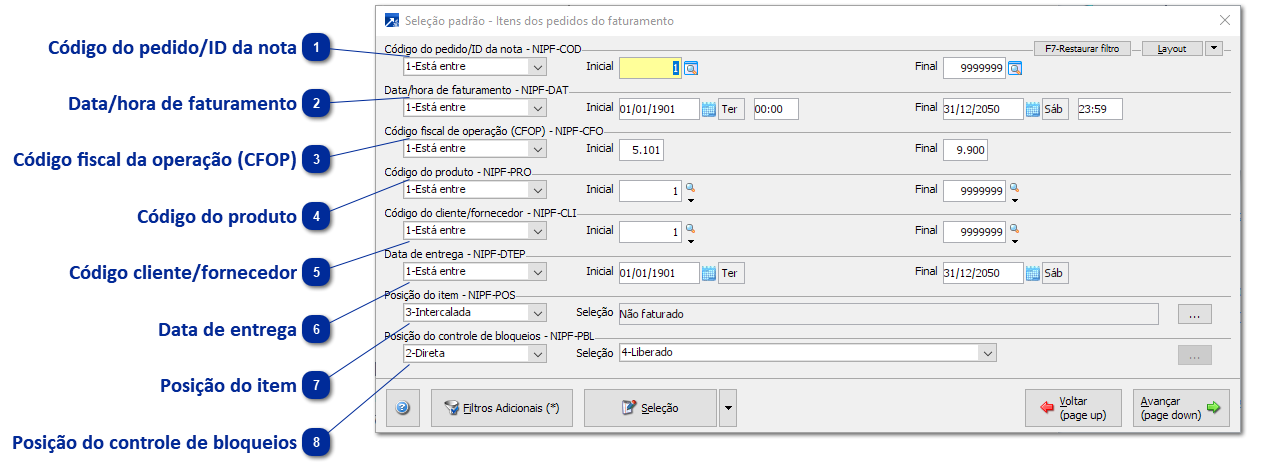Focus initial Código do pedido yellow field

(651, 68)
